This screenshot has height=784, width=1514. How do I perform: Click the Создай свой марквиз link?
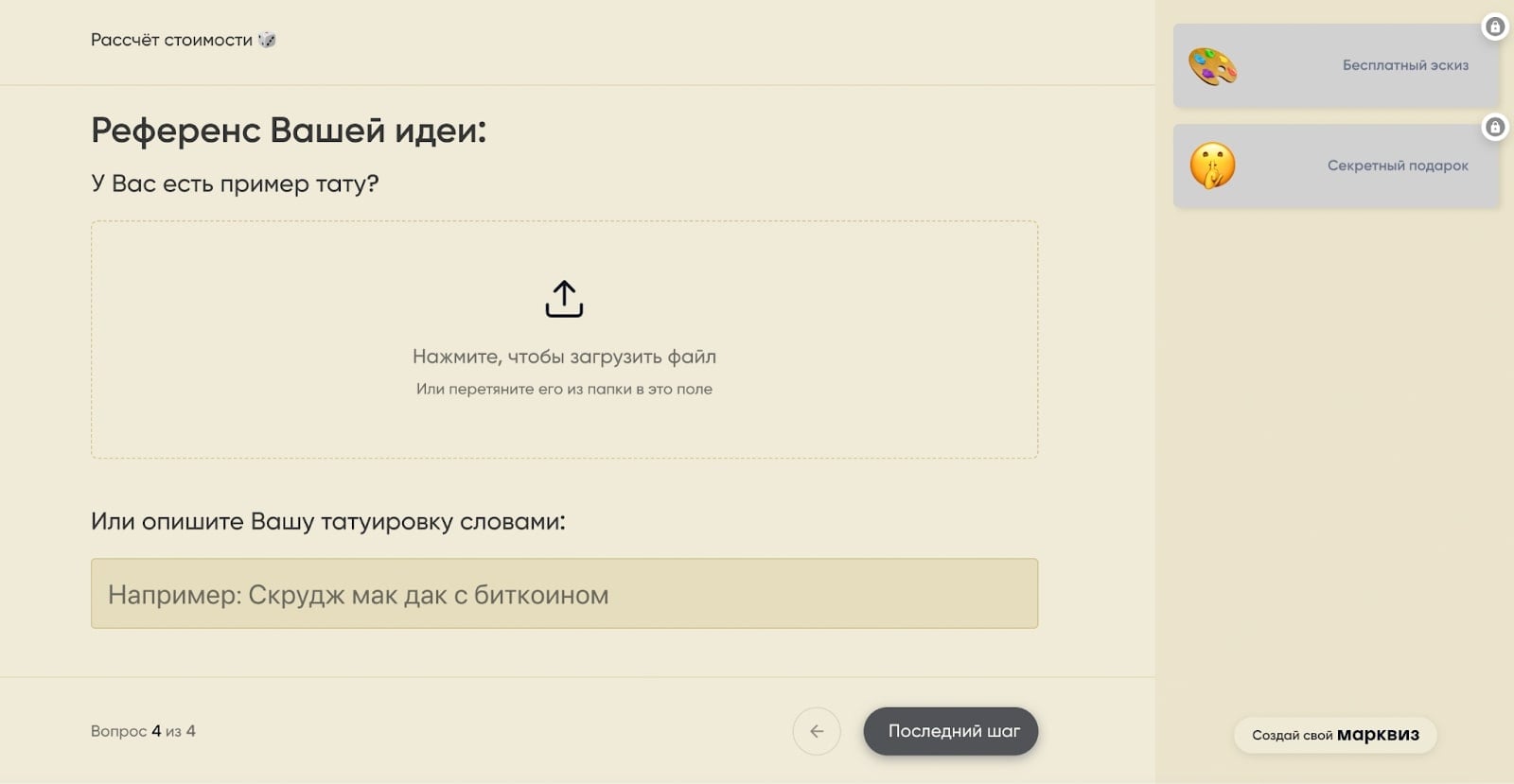(x=1334, y=735)
